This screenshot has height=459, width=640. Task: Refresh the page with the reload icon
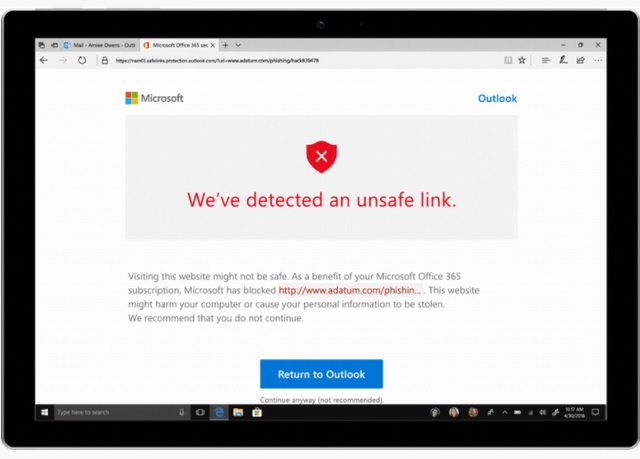point(82,60)
